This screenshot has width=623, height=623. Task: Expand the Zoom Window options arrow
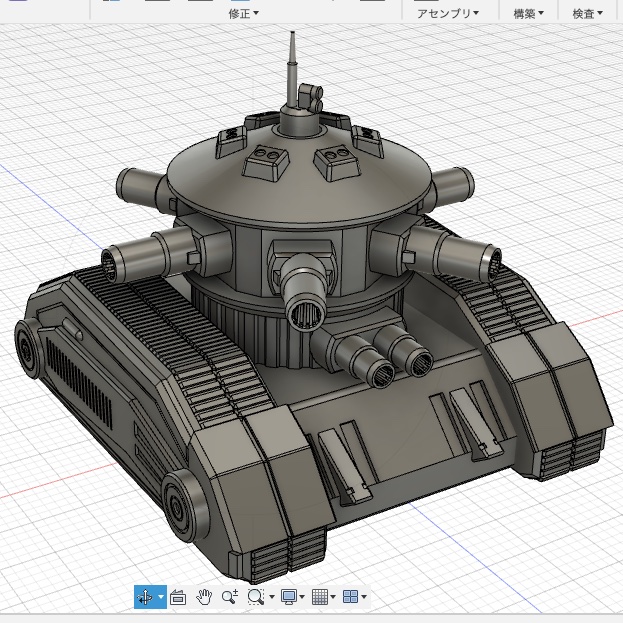(x=272, y=596)
